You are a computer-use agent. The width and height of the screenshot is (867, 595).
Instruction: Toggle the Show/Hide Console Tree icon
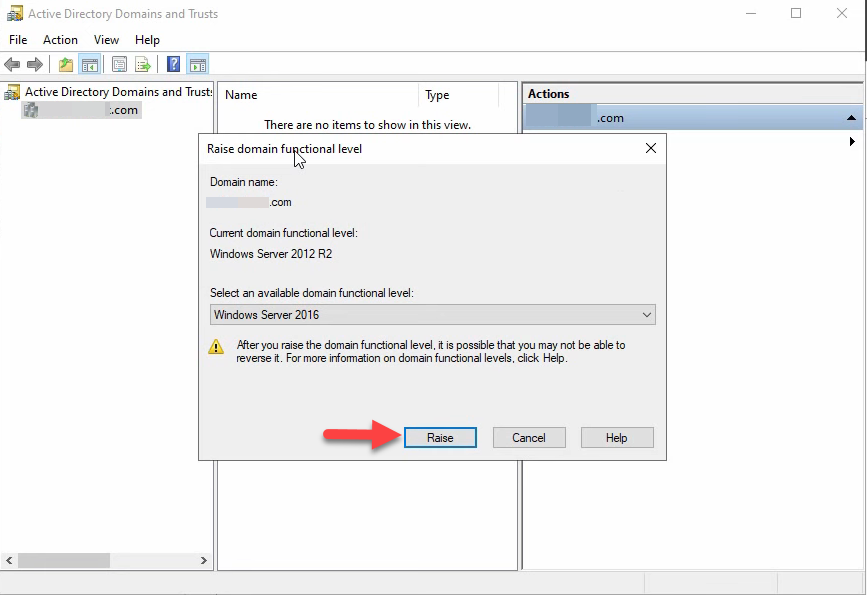pyautogui.click(x=90, y=65)
